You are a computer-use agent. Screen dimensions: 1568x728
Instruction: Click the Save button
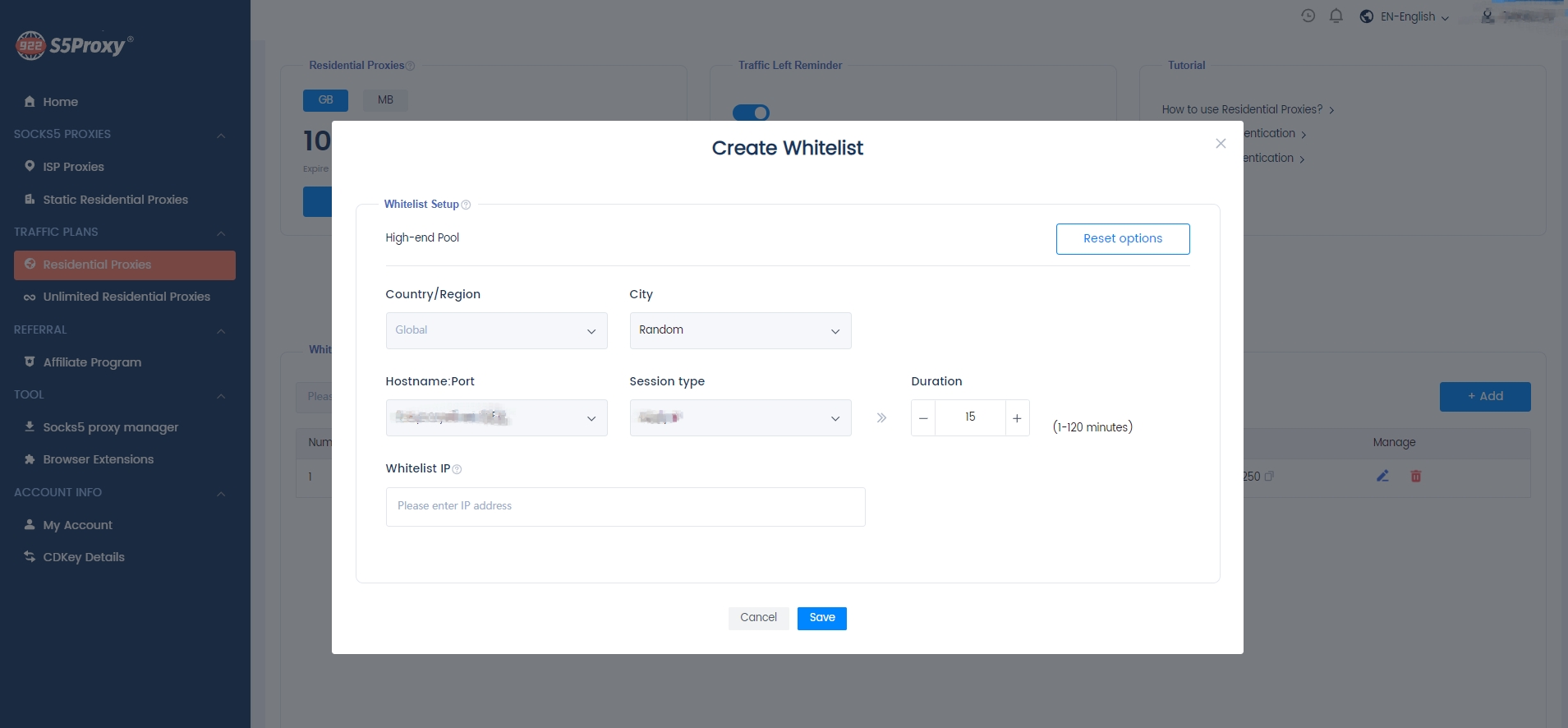pyautogui.click(x=821, y=618)
